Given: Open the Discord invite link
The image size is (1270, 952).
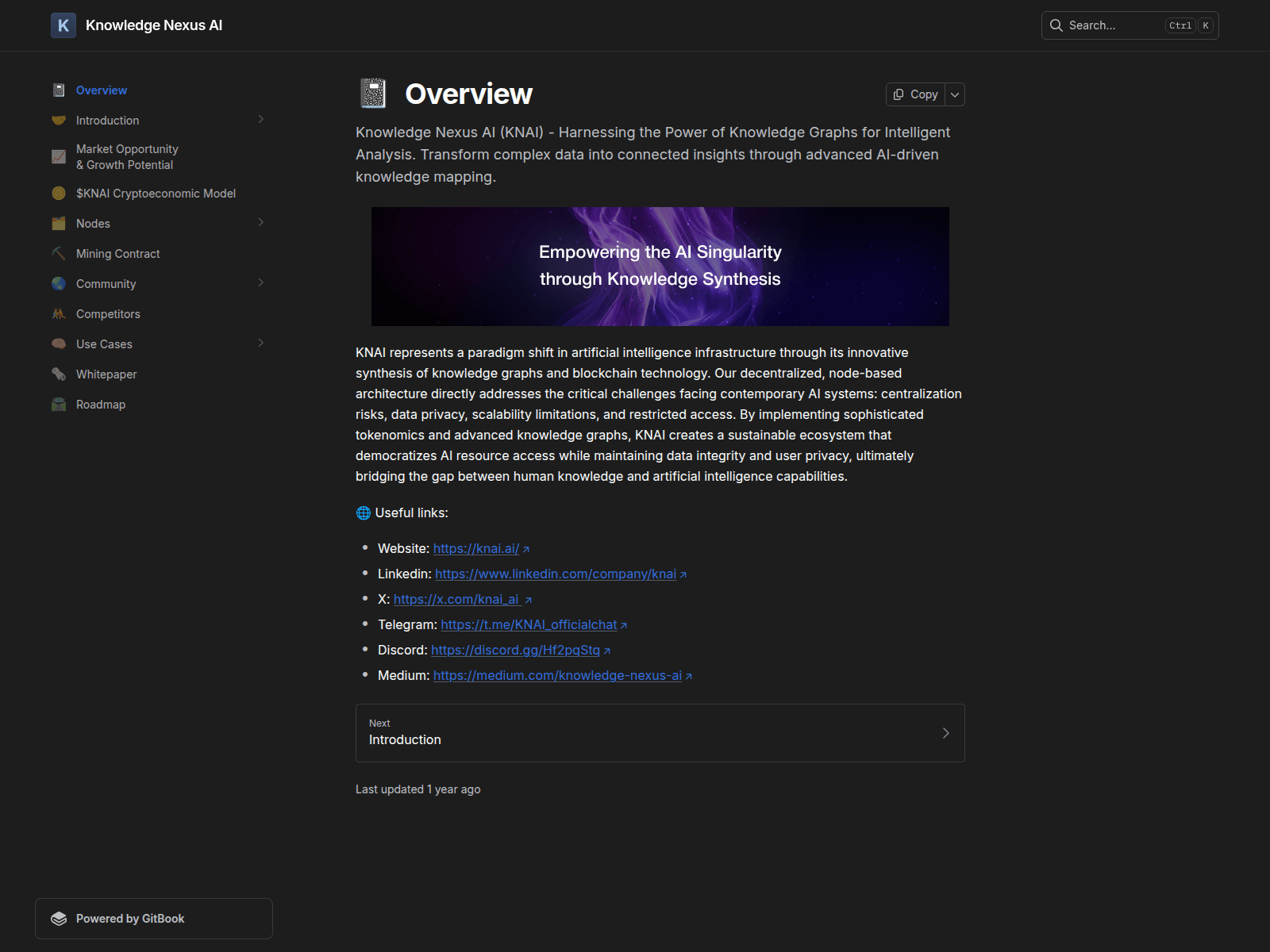Looking at the screenshot, I should point(515,650).
